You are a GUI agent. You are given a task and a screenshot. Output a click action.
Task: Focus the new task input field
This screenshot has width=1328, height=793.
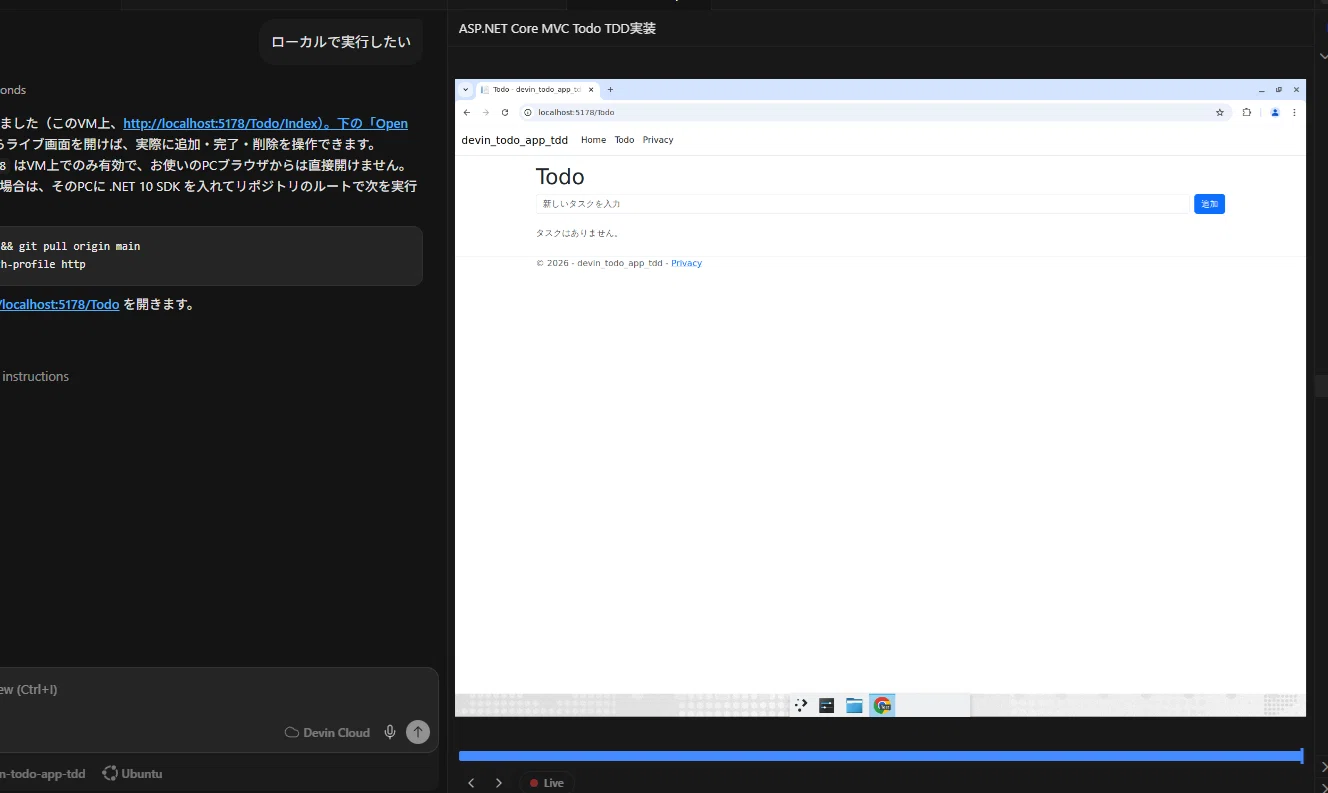tap(862, 204)
